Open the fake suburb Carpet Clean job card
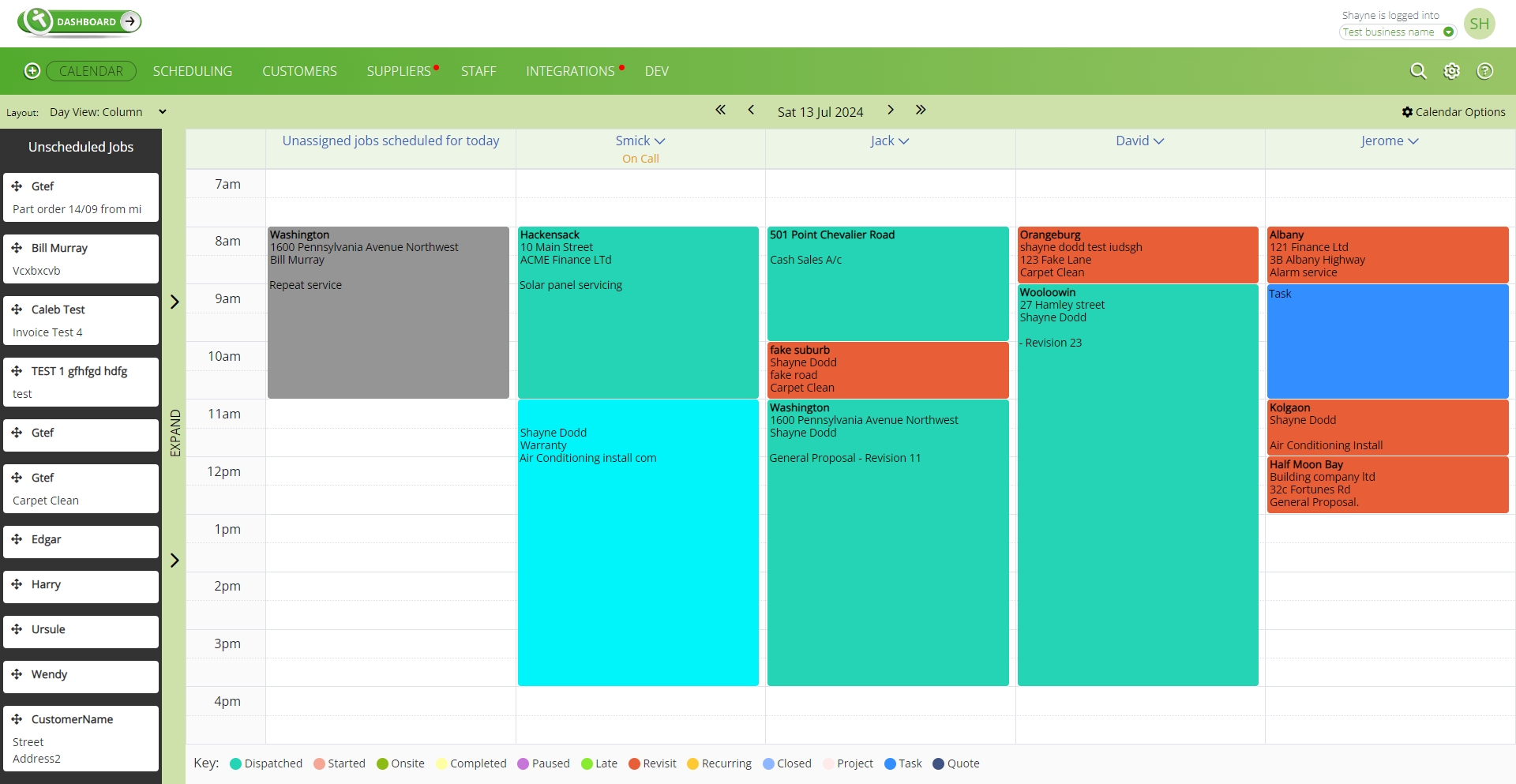 (x=887, y=369)
